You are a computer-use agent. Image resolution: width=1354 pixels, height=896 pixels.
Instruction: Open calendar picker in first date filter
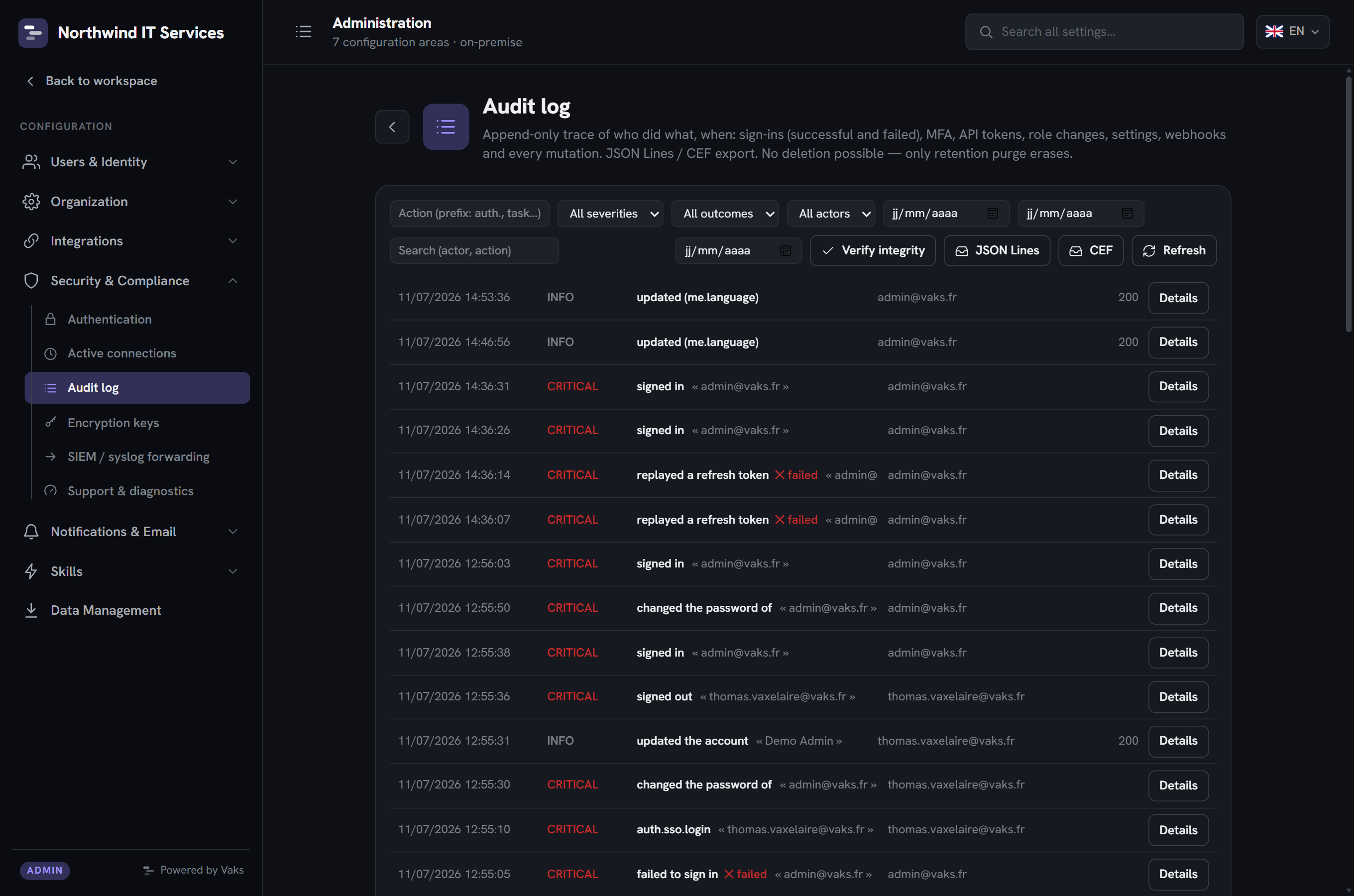(993, 213)
